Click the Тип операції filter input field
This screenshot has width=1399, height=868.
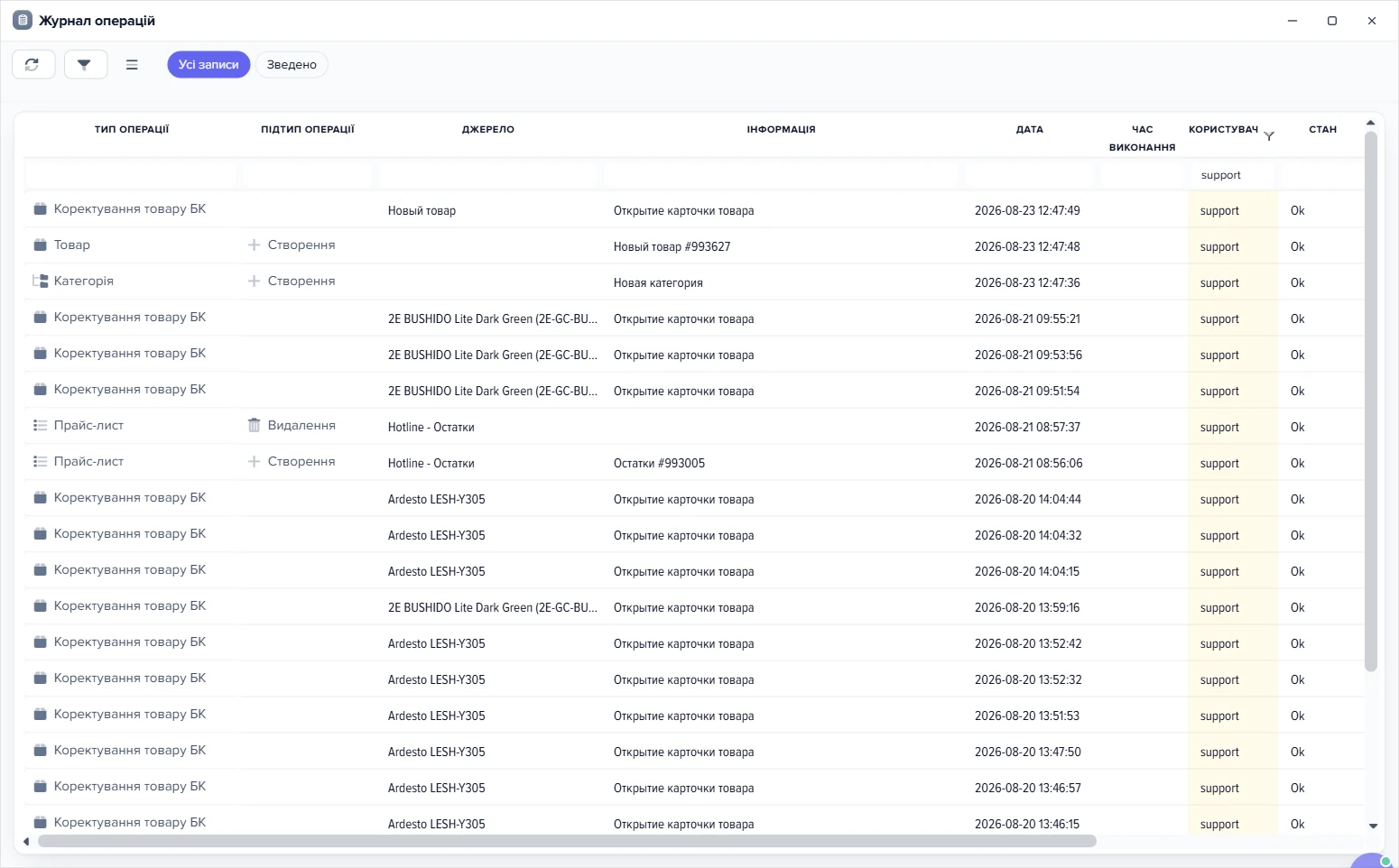[132, 175]
